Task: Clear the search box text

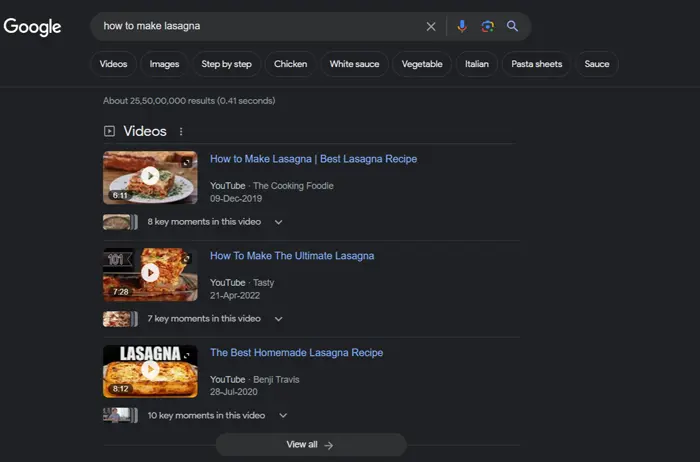Action: tap(431, 27)
